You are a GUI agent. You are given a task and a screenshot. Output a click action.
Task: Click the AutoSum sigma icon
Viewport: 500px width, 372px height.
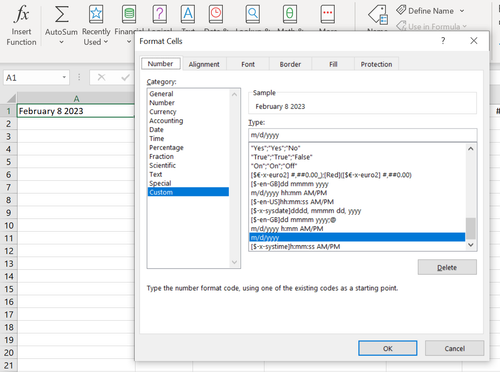tap(62, 14)
